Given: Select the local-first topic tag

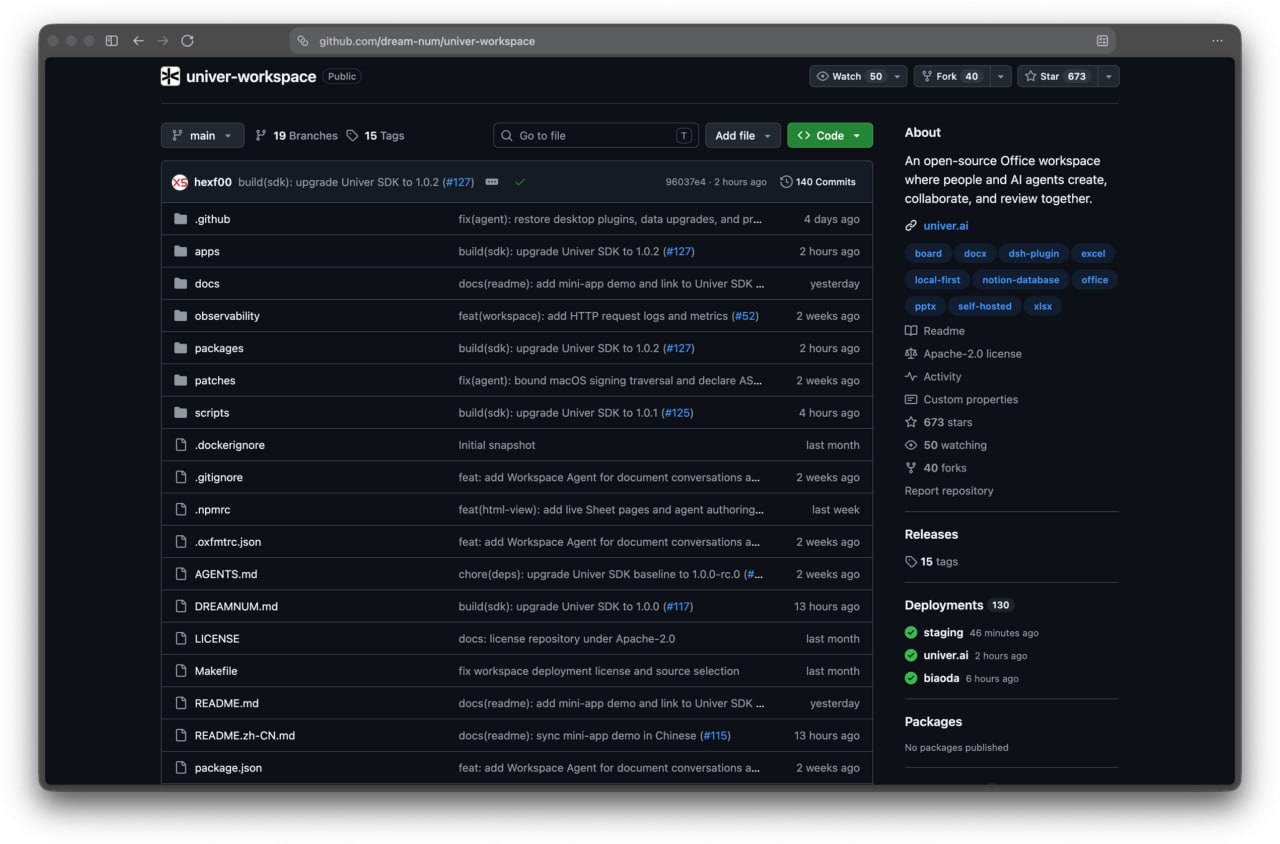Looking at the screenshot, I should coord(937,280).
